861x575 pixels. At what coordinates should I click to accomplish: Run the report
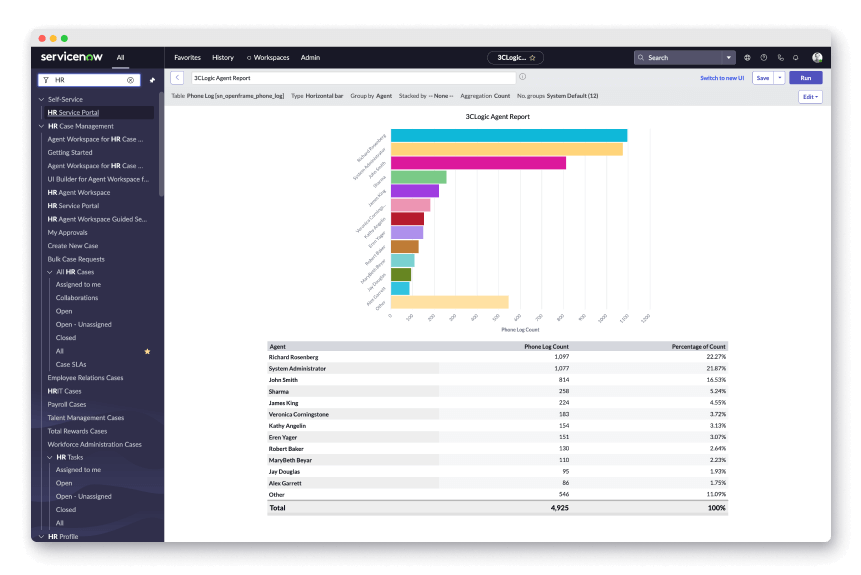click(806, 78)
